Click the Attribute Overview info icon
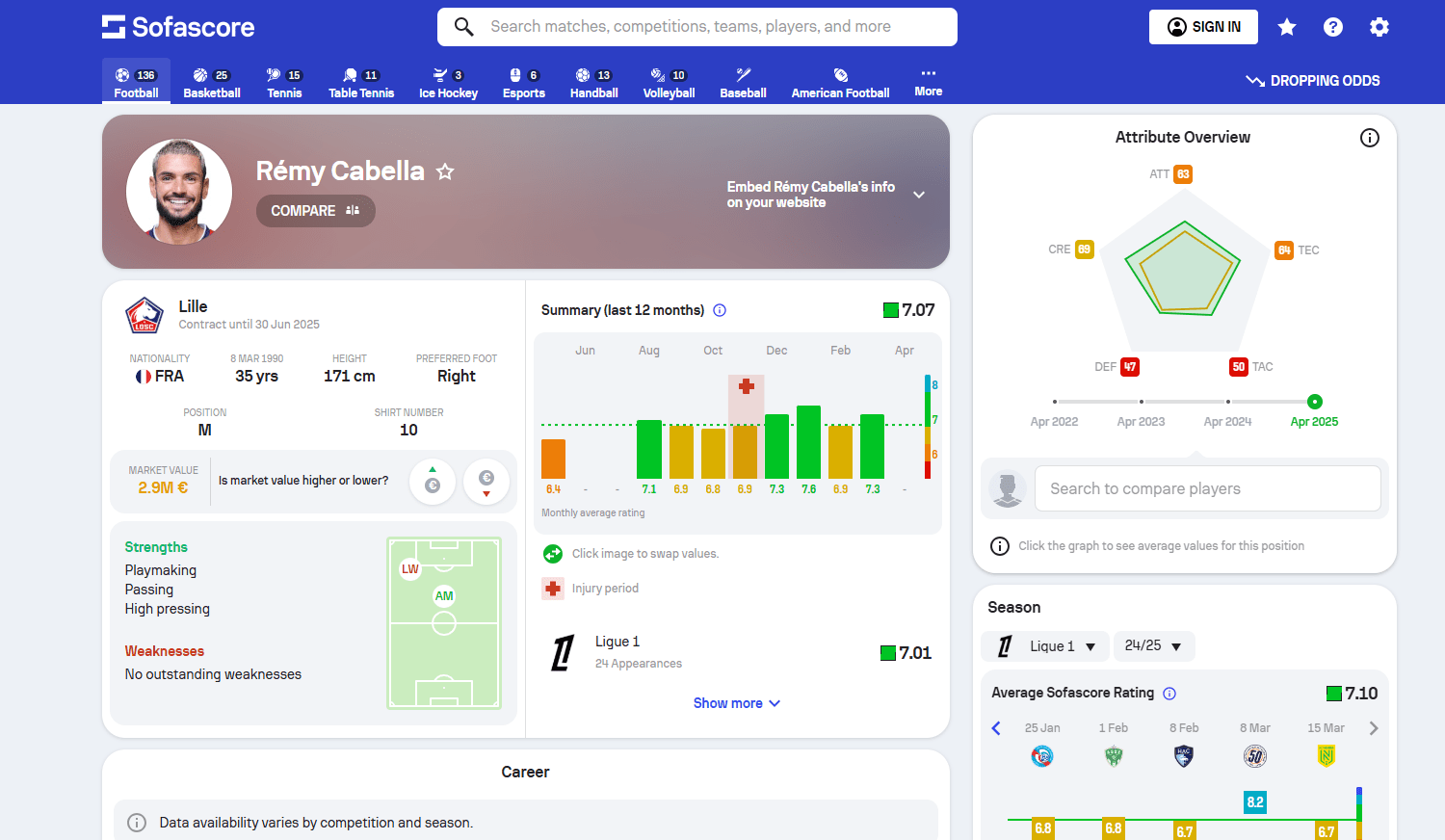The height and width of the screenshot is (840, 1445). 1369,138
